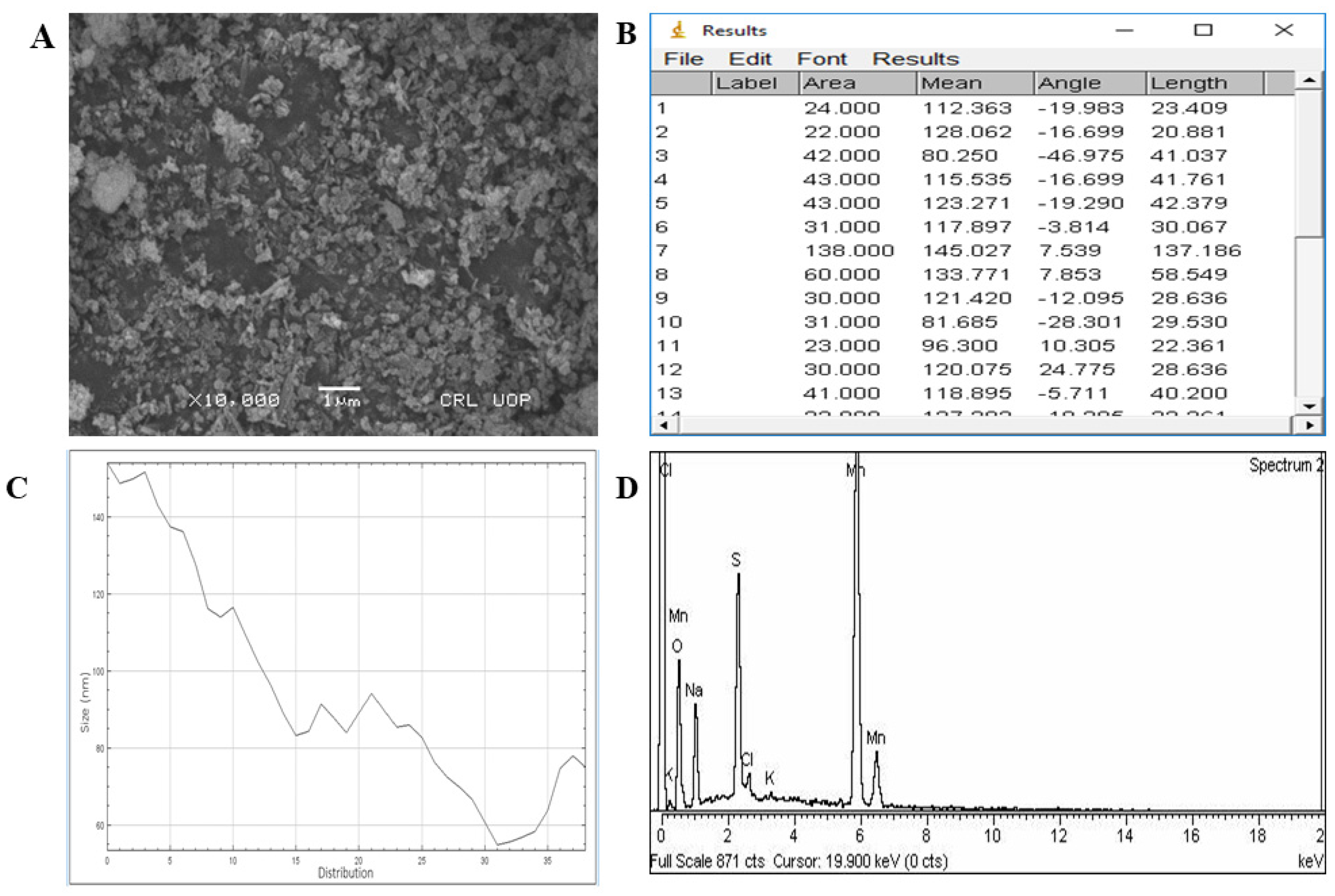Open the Font menu in Results window
The width and height of the screenshot is (1335, 896).
coord(822,59)
